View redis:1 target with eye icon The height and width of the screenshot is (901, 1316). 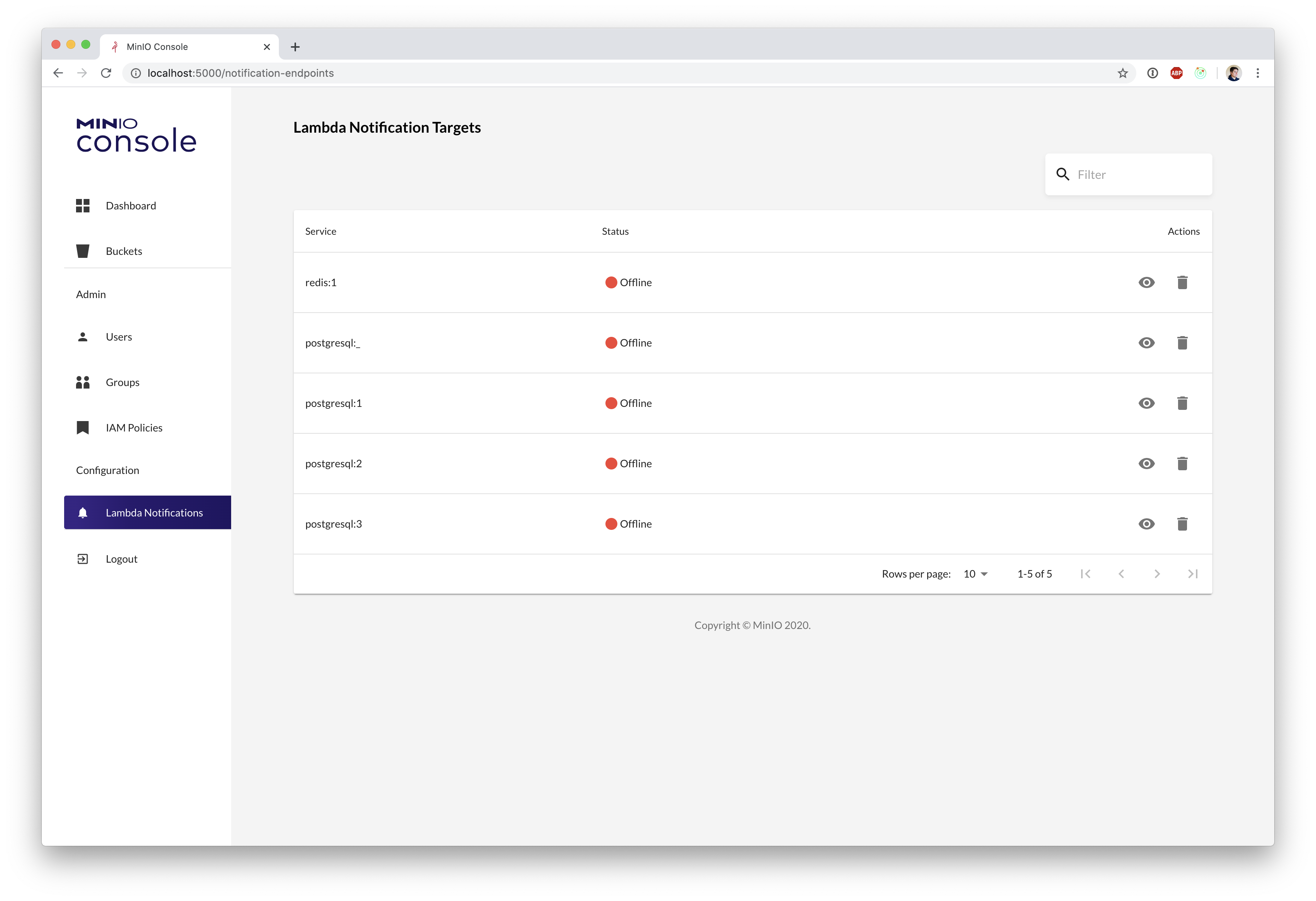(1146, 282)
